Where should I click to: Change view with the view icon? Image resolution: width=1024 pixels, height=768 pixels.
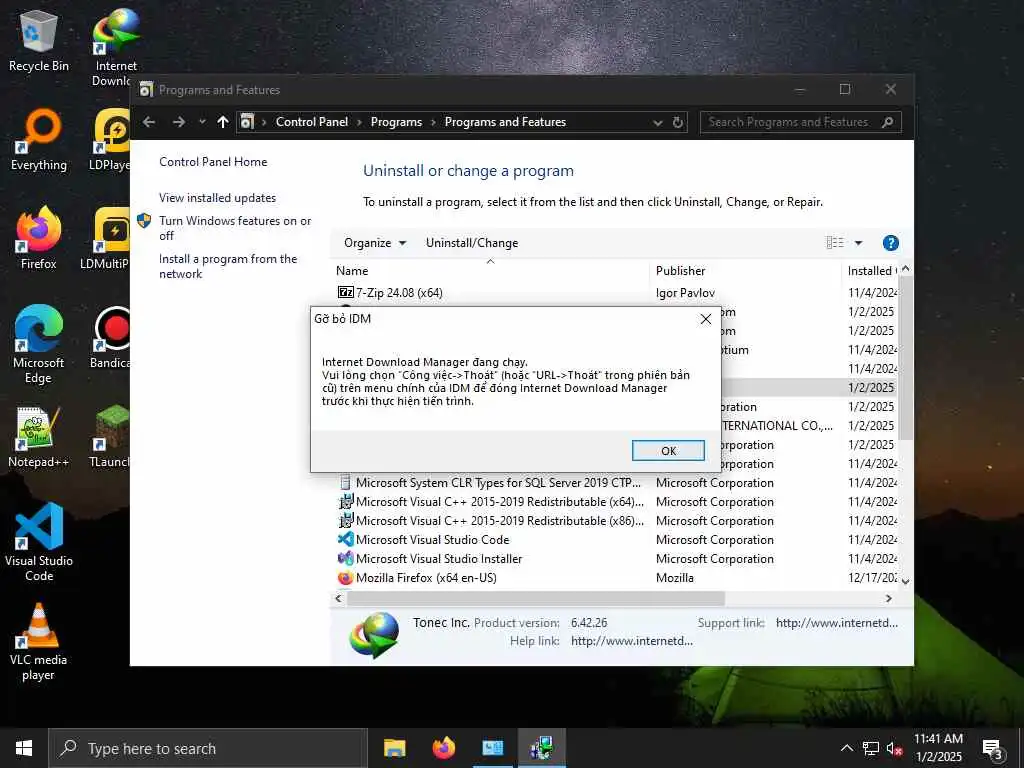click(x=835, y=243)
